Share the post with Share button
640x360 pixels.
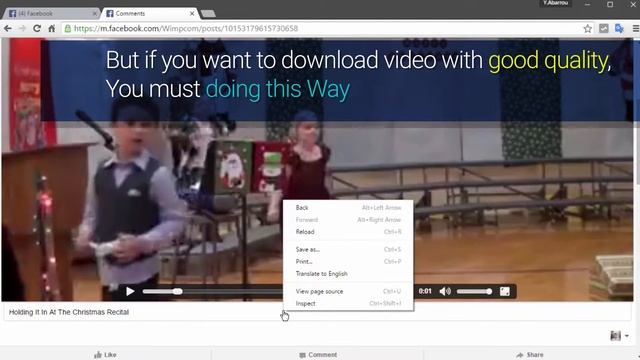coord(529,355)
